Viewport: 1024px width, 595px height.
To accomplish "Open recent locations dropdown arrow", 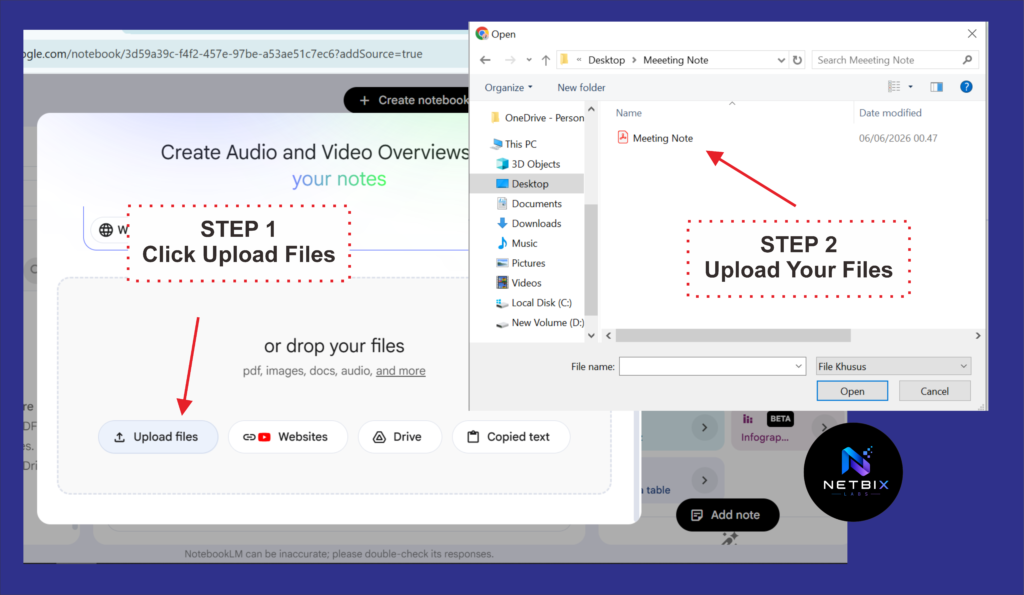I will [529, 60].
